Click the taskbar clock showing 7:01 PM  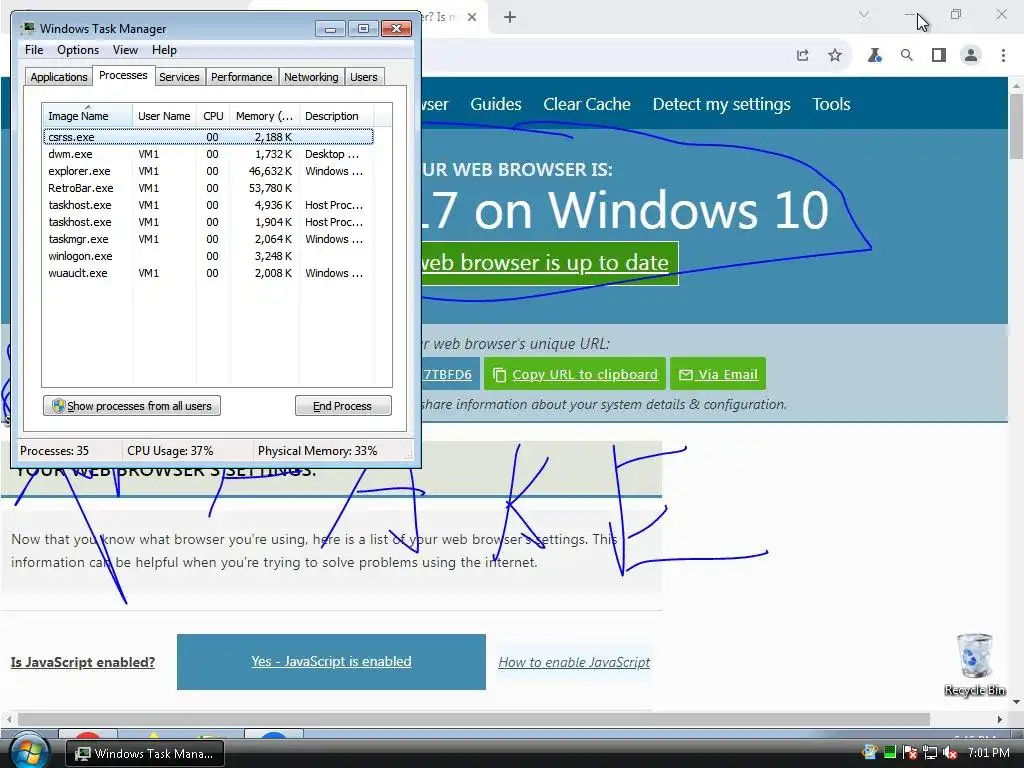(989, 753)
